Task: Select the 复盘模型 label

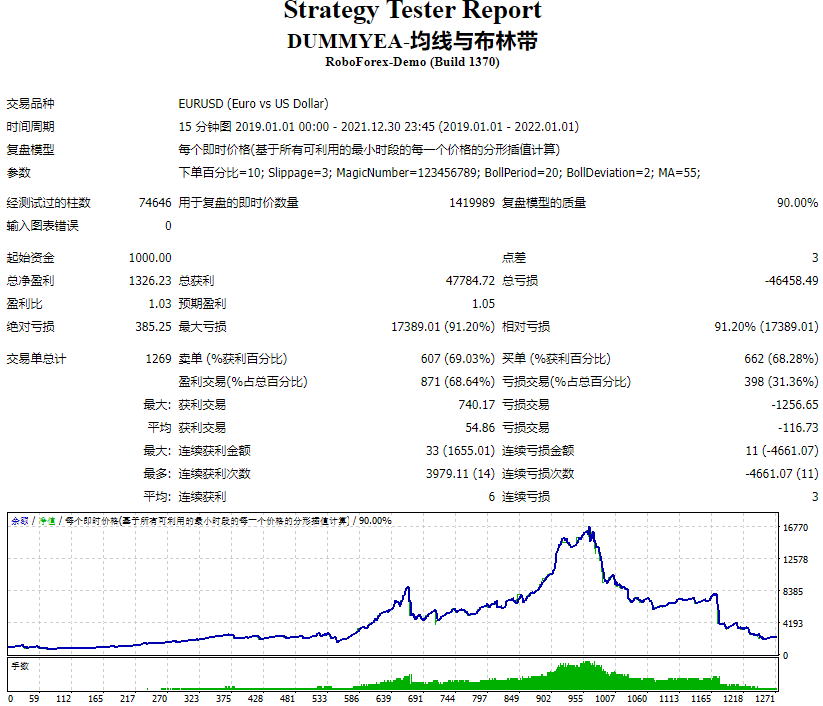Action: (x=30, y=150)
